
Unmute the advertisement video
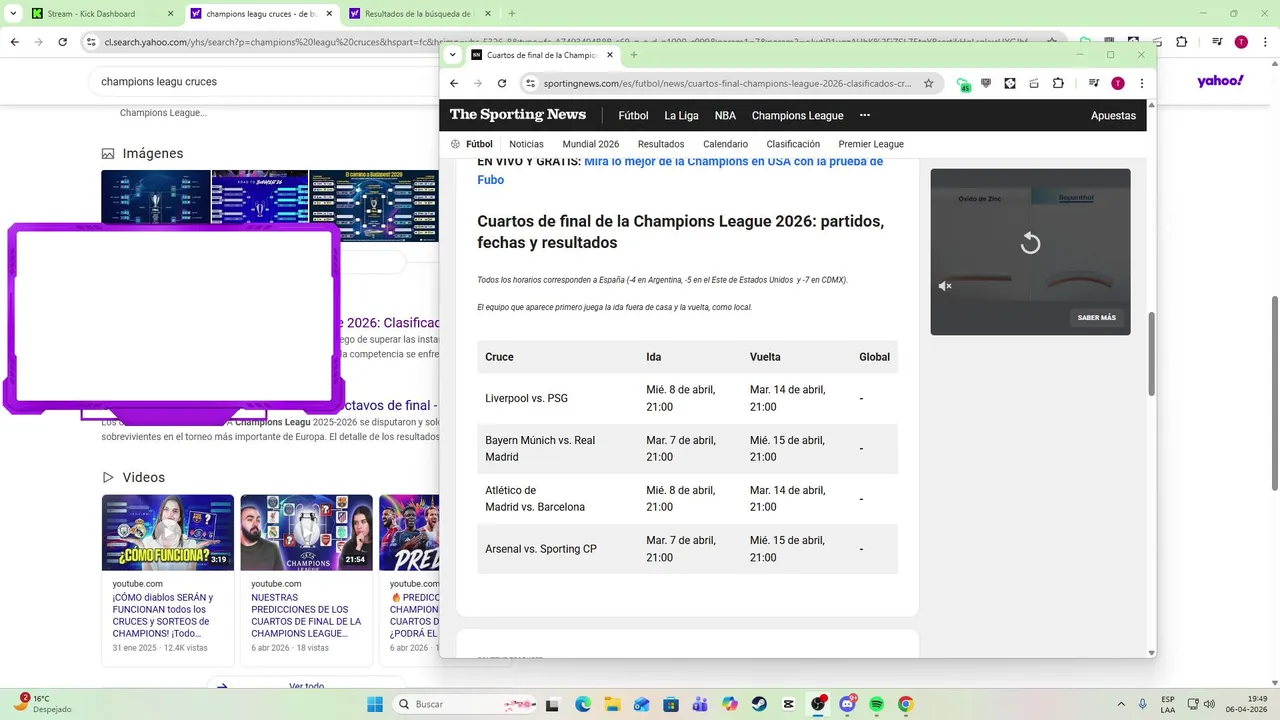click(x=945, y=286)
